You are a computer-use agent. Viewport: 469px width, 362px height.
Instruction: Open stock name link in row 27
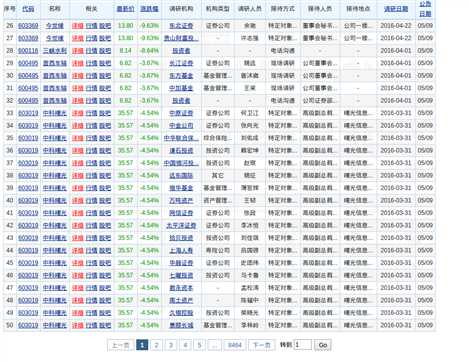tap(55, 38)
